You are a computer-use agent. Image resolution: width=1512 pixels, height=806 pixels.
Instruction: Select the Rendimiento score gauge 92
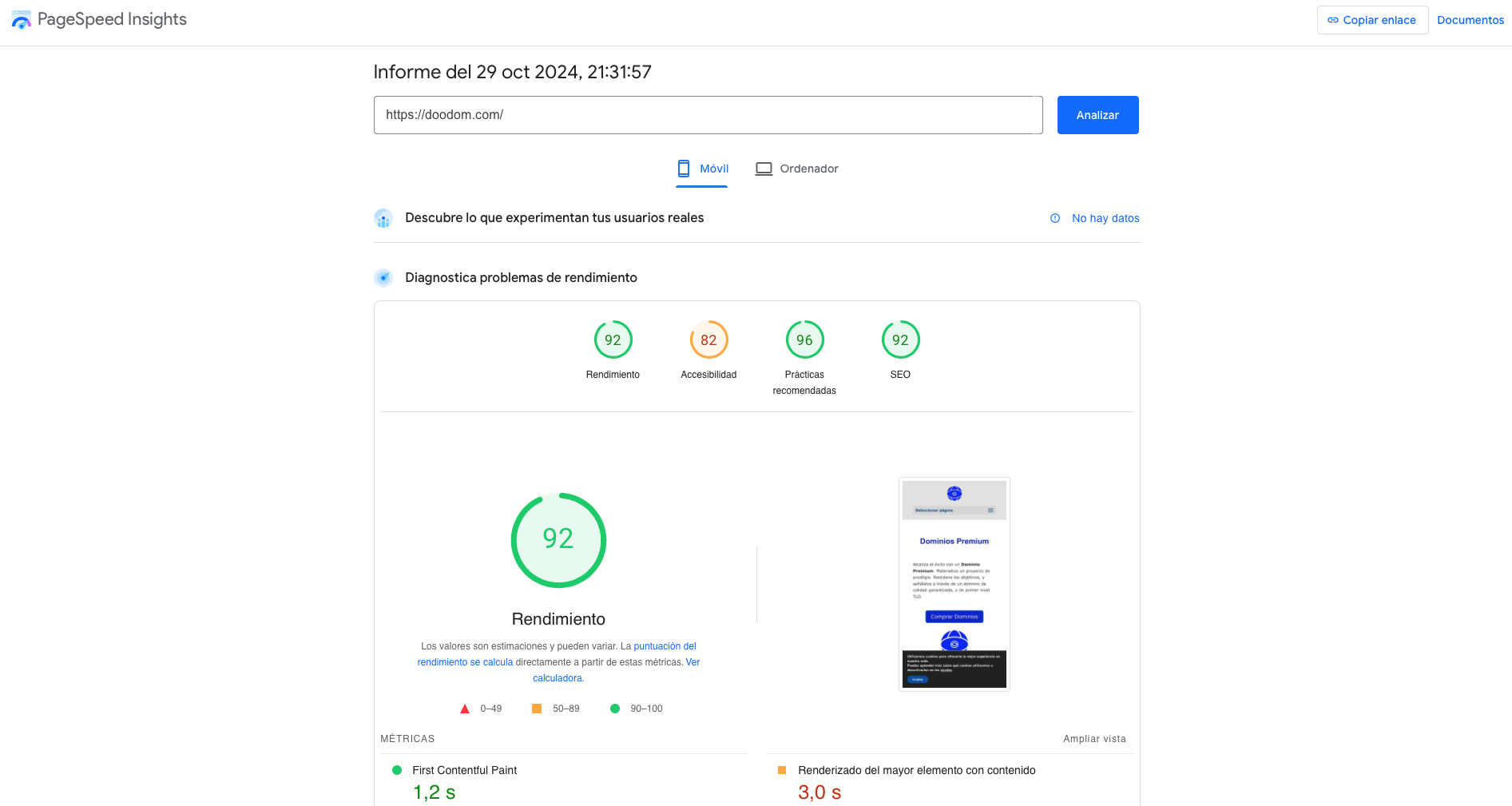pos(613,339)
